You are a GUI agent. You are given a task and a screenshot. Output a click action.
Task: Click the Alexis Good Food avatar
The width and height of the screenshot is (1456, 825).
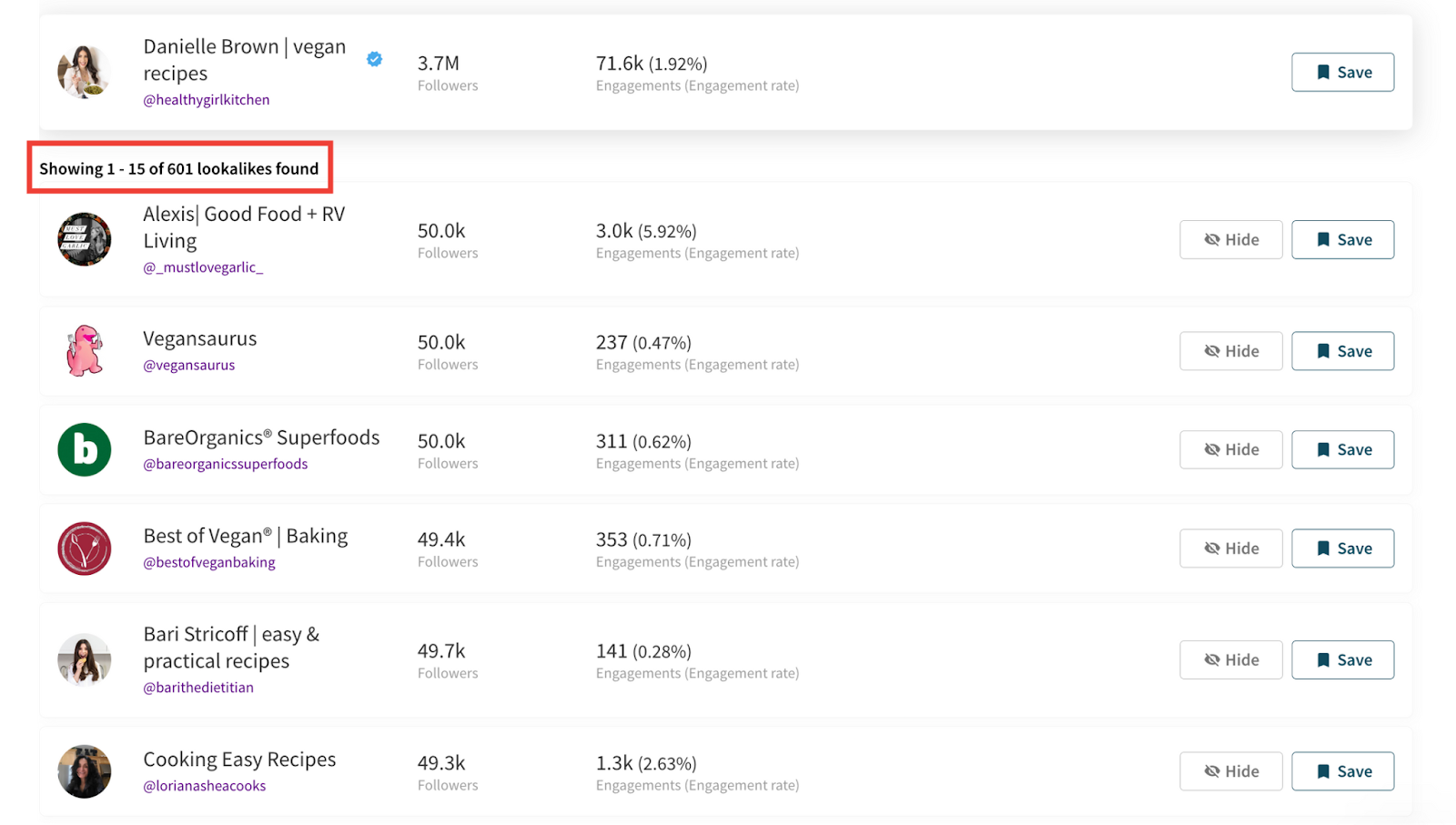(x=84, y=239)
